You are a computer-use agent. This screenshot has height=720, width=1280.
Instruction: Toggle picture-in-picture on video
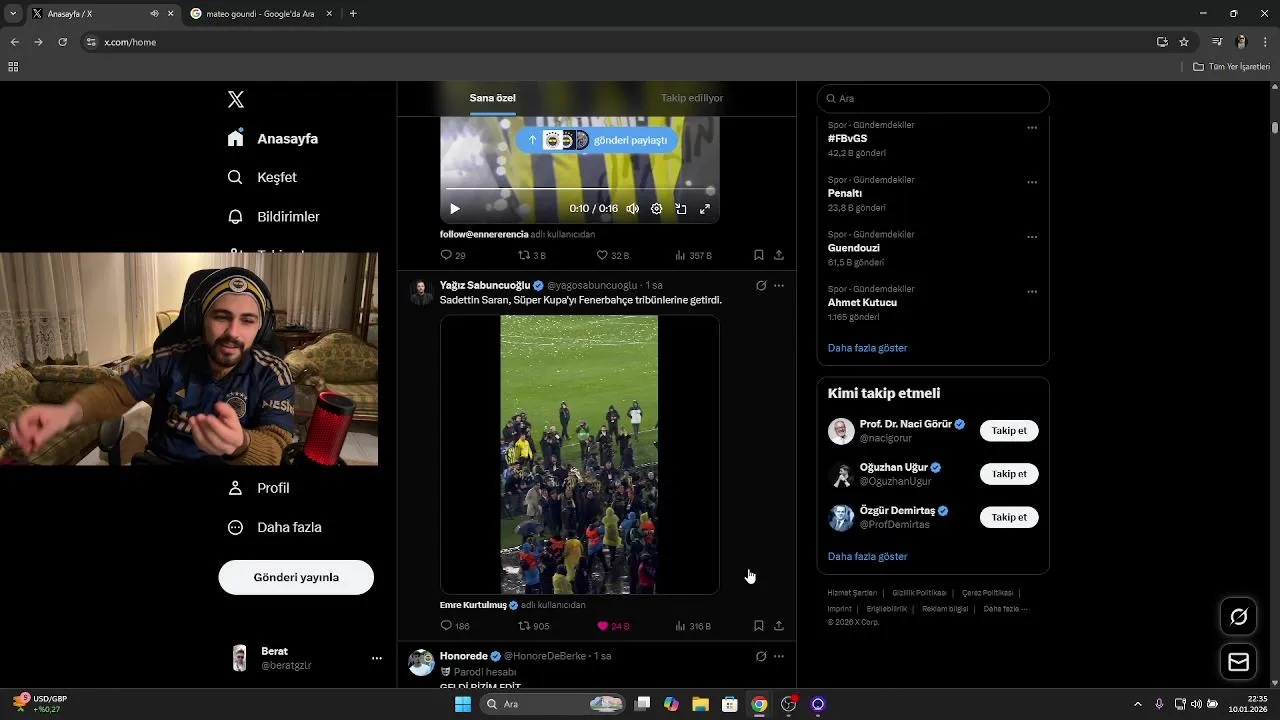[x=681, y=209]
